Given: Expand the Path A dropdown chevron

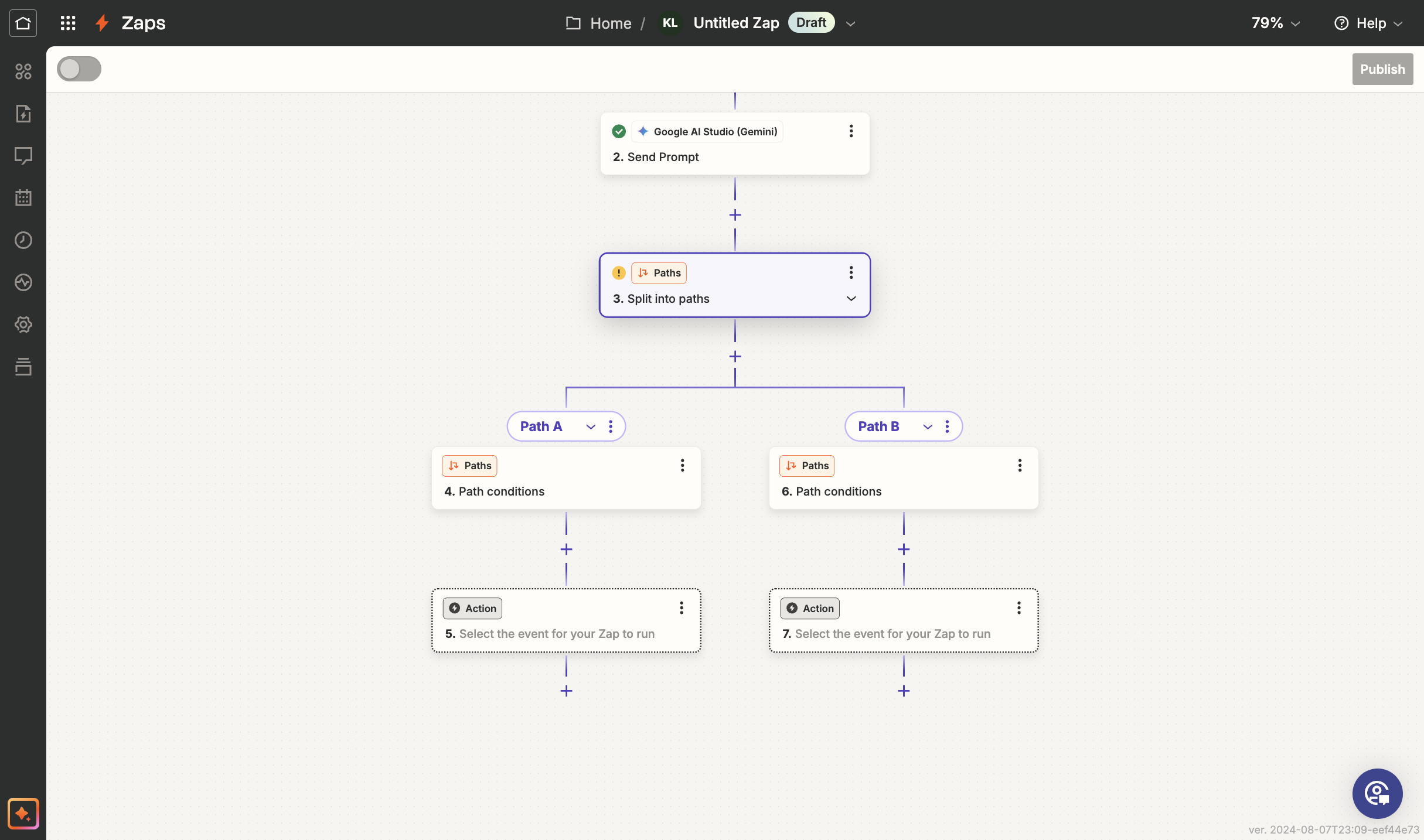Looking at the screenshot, I should [x=591, y=426].
